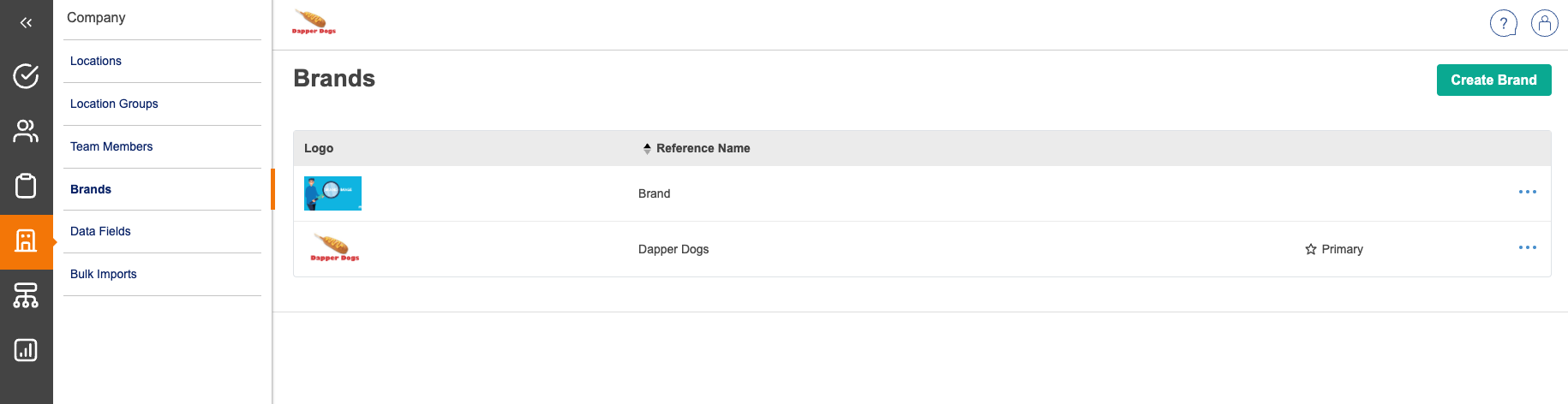Open the people/team icon in sidebar
The image size is (1568, 404).
tap(26, 131)
